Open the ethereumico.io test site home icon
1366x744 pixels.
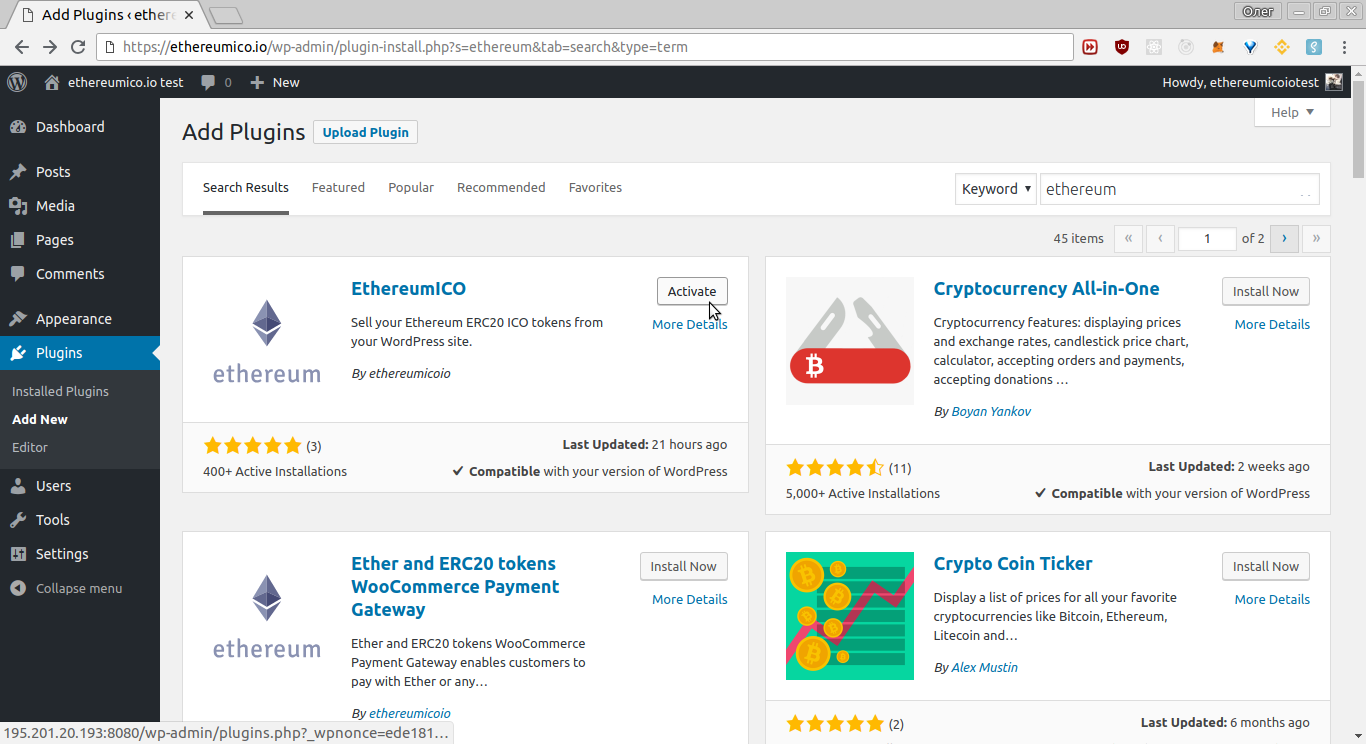click(x=52, y=82)
